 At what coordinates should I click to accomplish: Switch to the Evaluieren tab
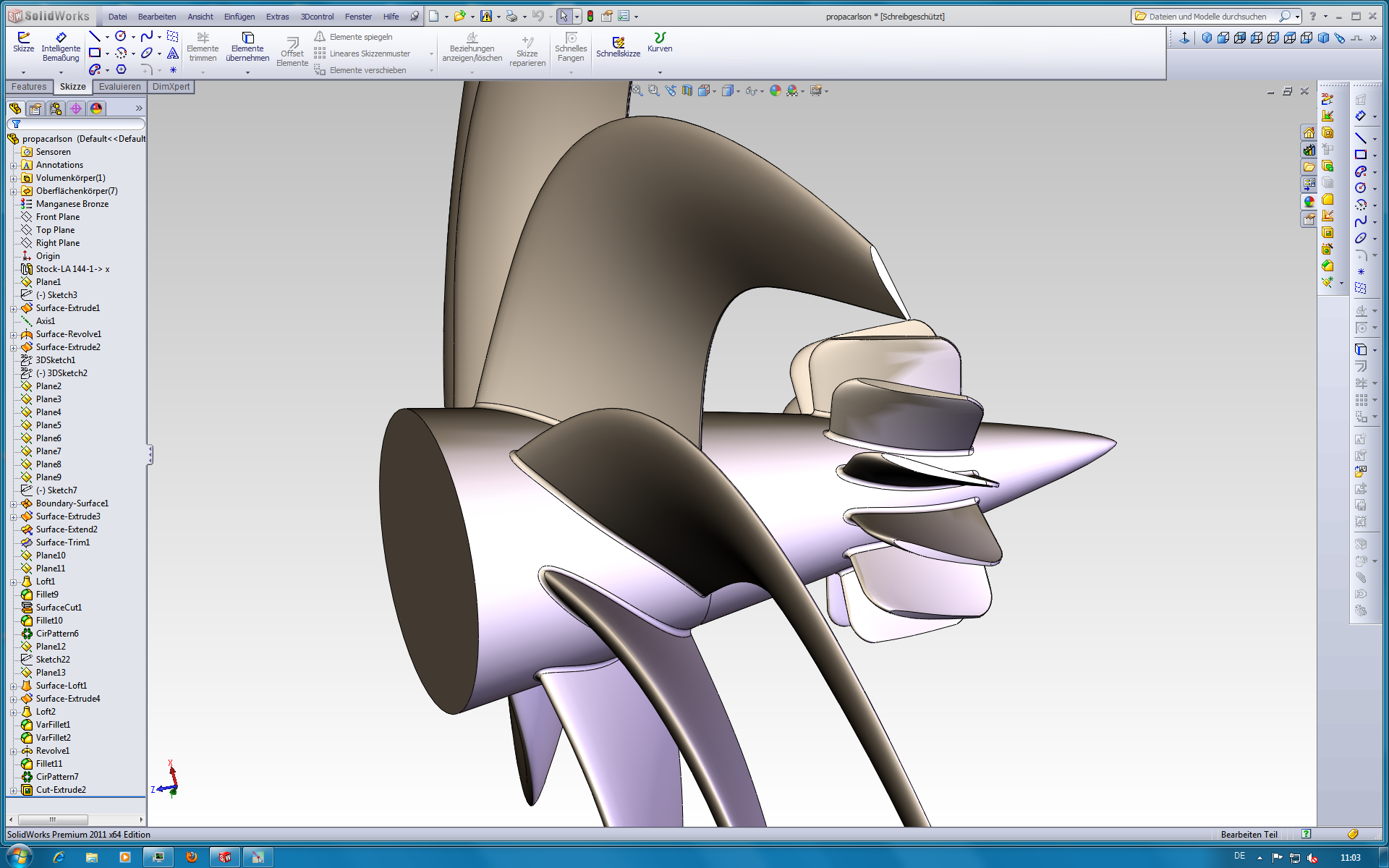coord(119,87)
